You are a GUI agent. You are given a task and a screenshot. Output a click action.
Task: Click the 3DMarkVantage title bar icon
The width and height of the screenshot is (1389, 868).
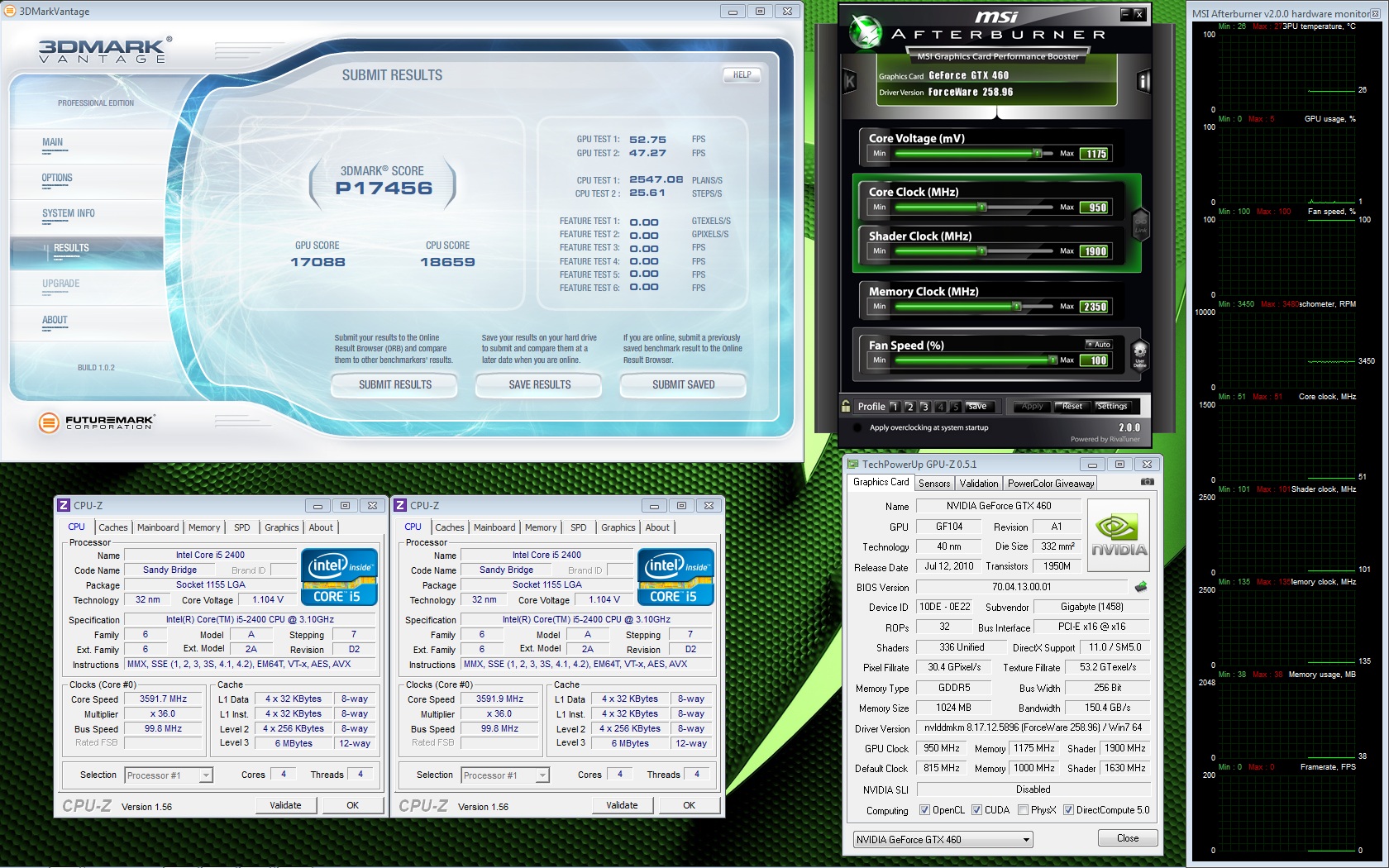[10, 11]
